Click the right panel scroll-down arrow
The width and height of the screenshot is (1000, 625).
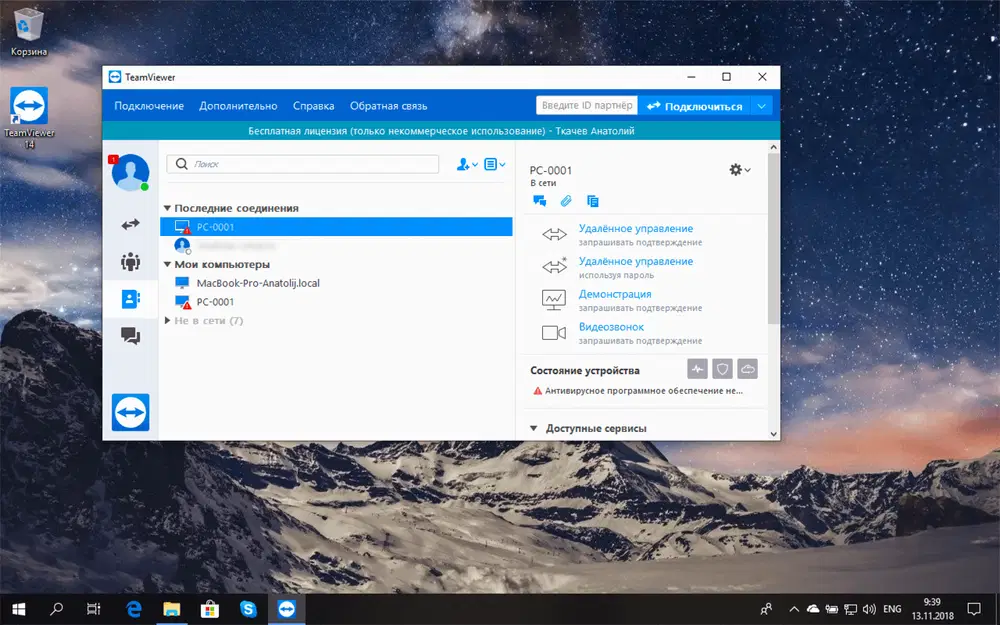[x=774, y=434]
